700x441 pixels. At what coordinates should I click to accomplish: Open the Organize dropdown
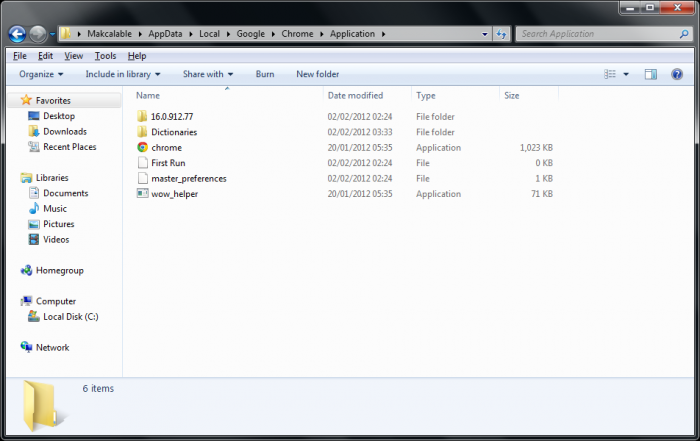pos(41,74)
